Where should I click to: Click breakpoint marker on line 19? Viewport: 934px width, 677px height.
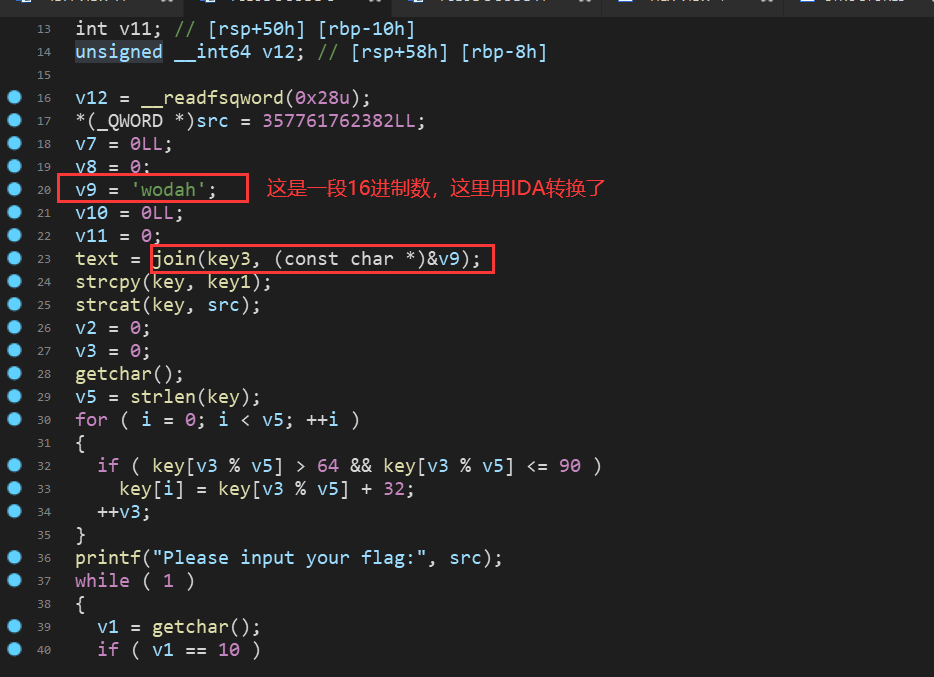(x=14, y=166)
